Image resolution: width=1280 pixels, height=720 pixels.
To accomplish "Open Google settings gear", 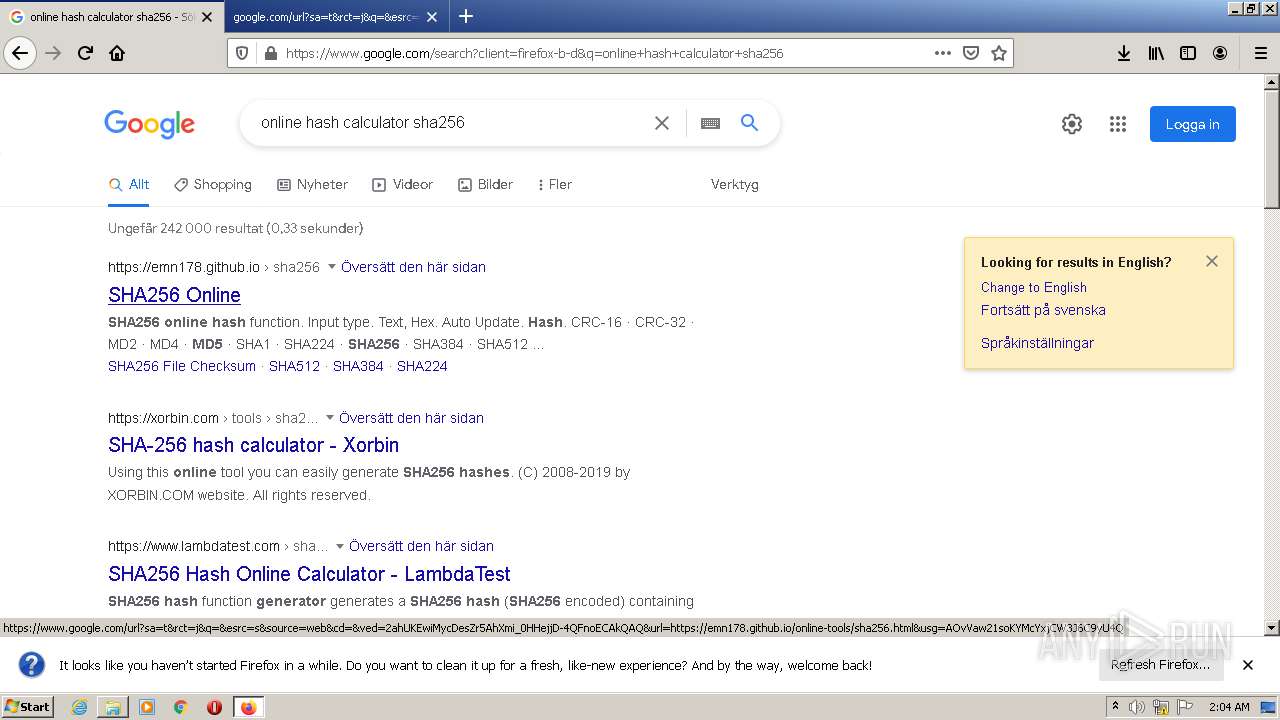I will [x=1072, y=124].
